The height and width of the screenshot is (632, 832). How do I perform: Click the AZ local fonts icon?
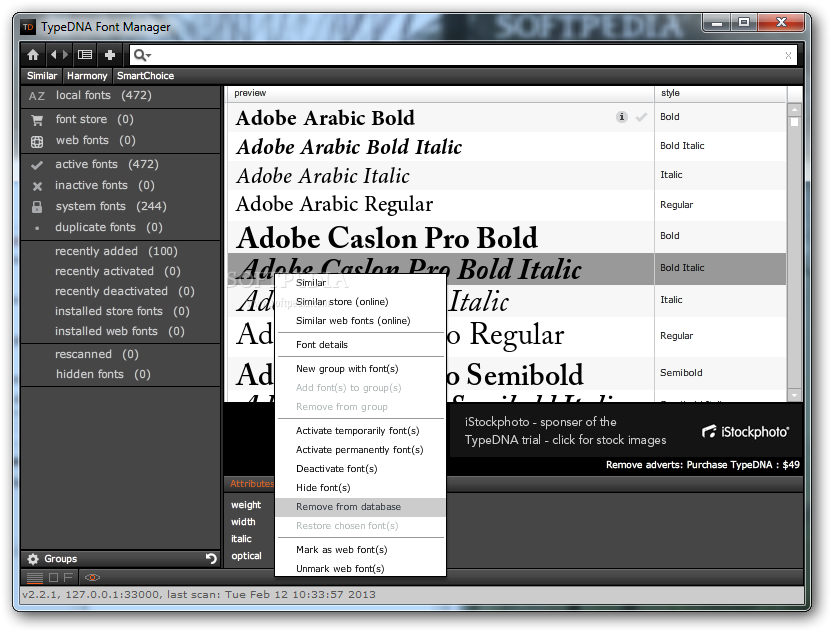point(37,96)
